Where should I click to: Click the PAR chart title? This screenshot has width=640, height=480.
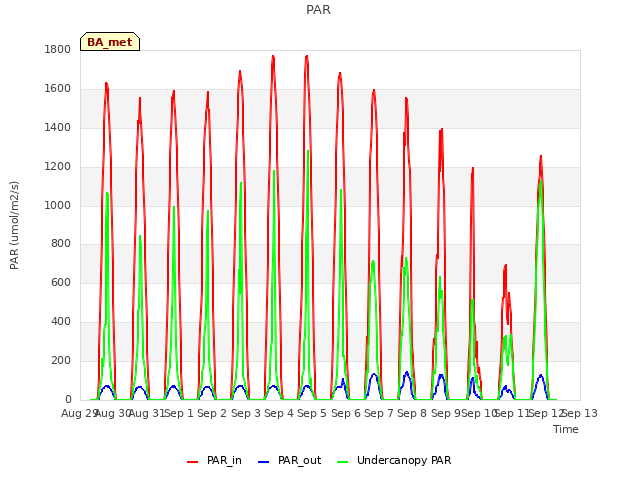click(x=318, y=10)
